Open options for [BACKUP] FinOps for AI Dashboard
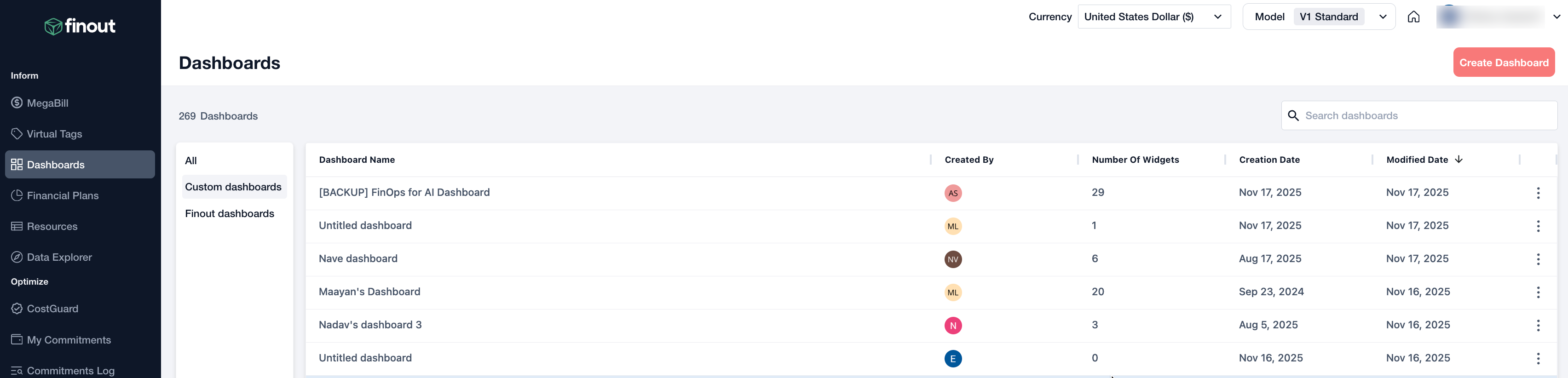The image size is (1568, 378). (1538, 193)
